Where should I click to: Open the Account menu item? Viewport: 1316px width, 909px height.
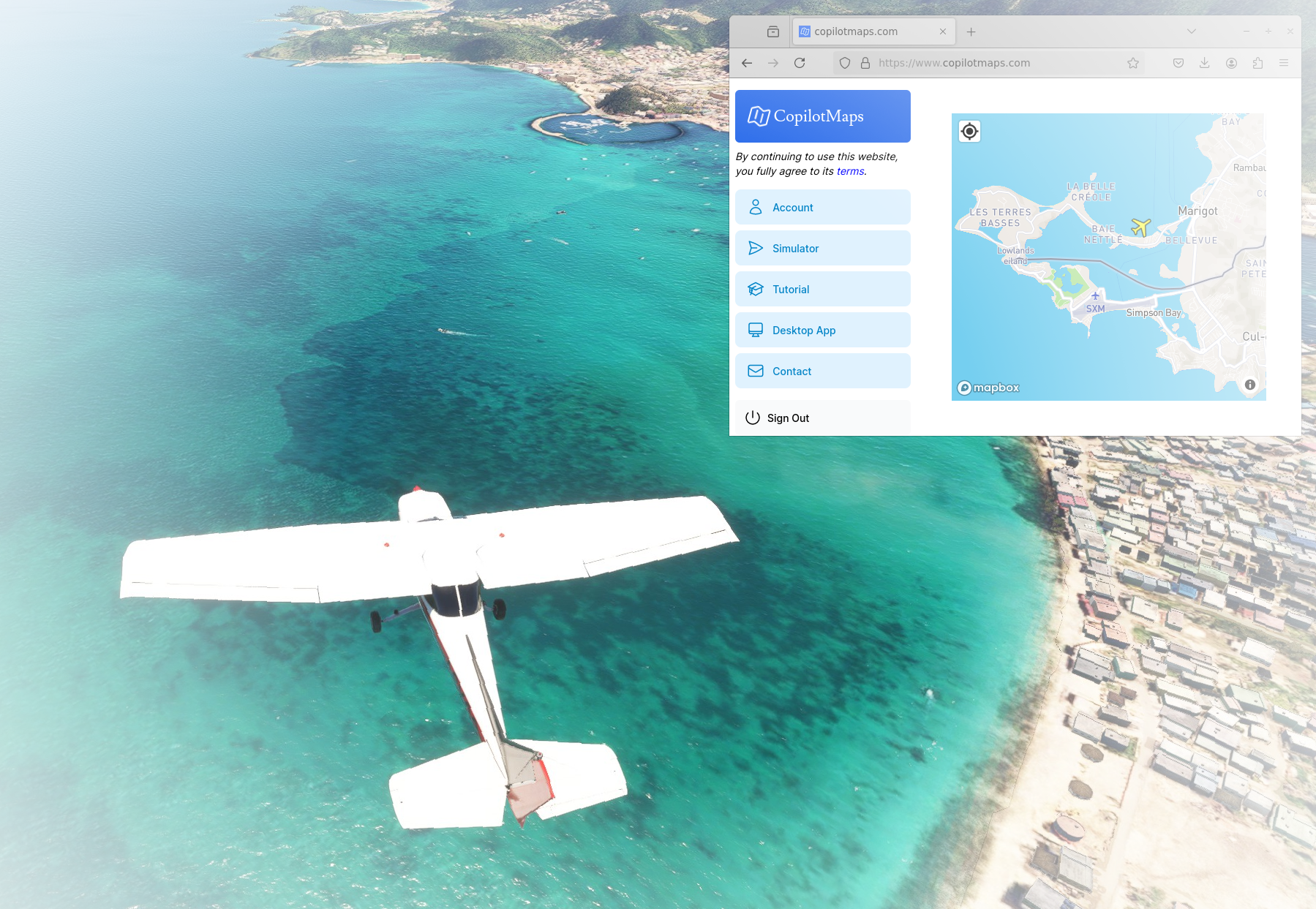pyautogui.click(x=822, y=208)
